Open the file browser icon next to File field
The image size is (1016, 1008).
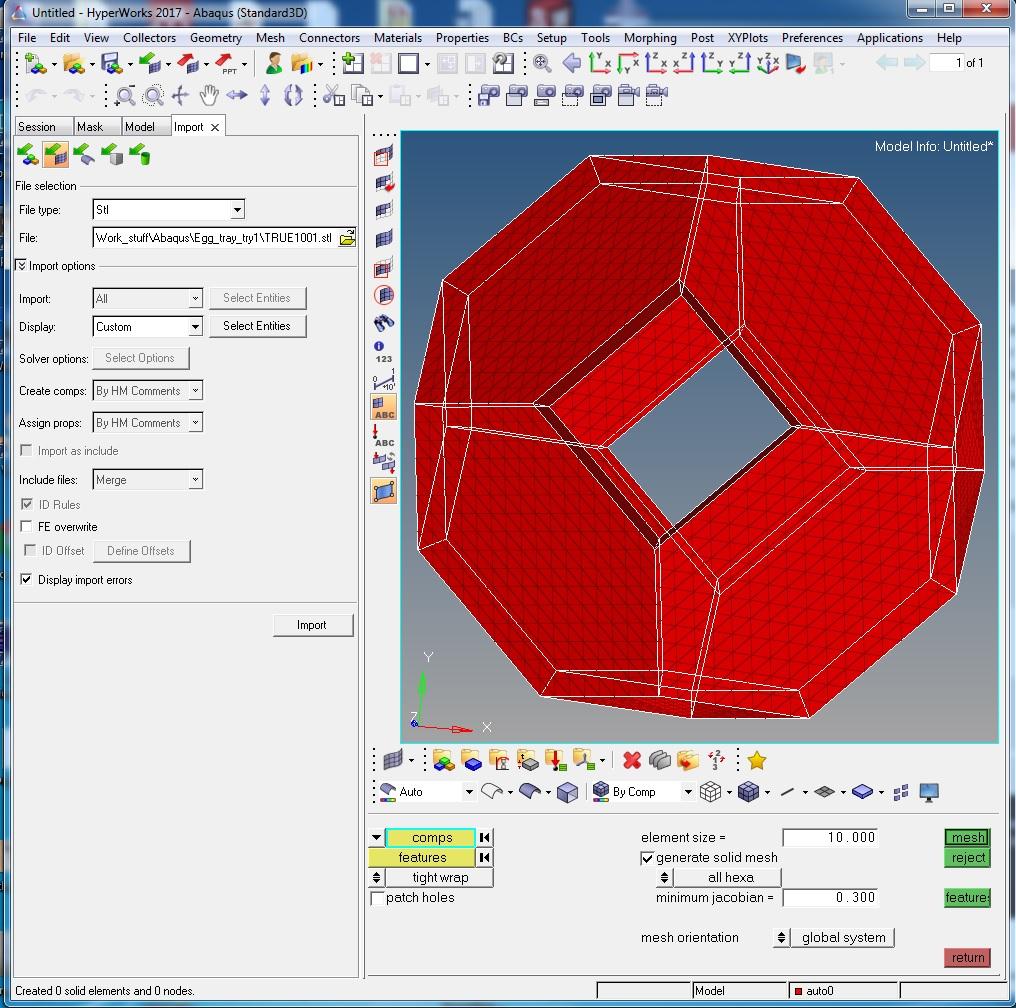click(x=346, y=238)
